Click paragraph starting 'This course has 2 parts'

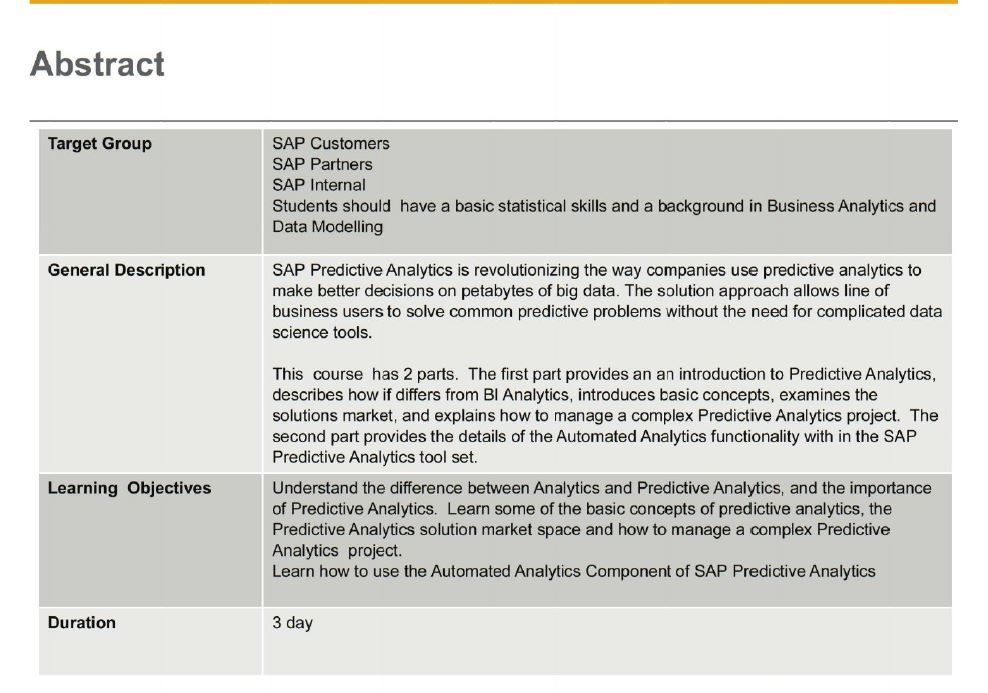point(606,416)
